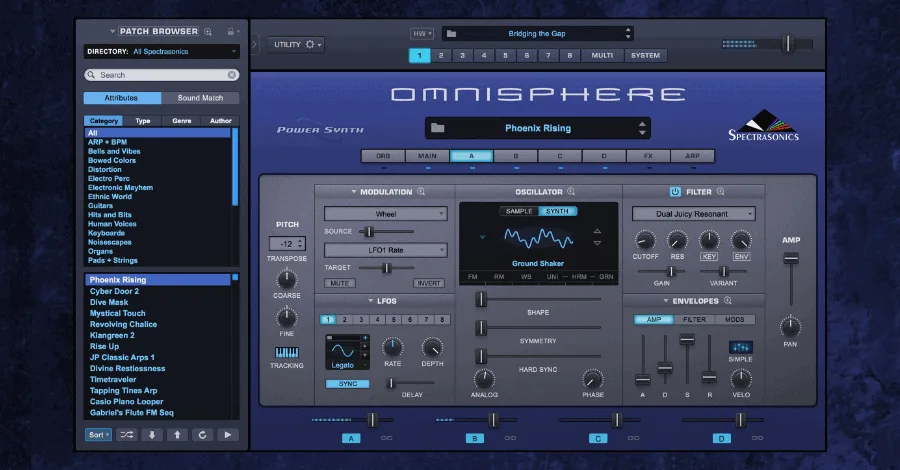The width and height of the screenshot is (900, 470).
Task: Toggle the Filter power button
Action: (675, 192)
